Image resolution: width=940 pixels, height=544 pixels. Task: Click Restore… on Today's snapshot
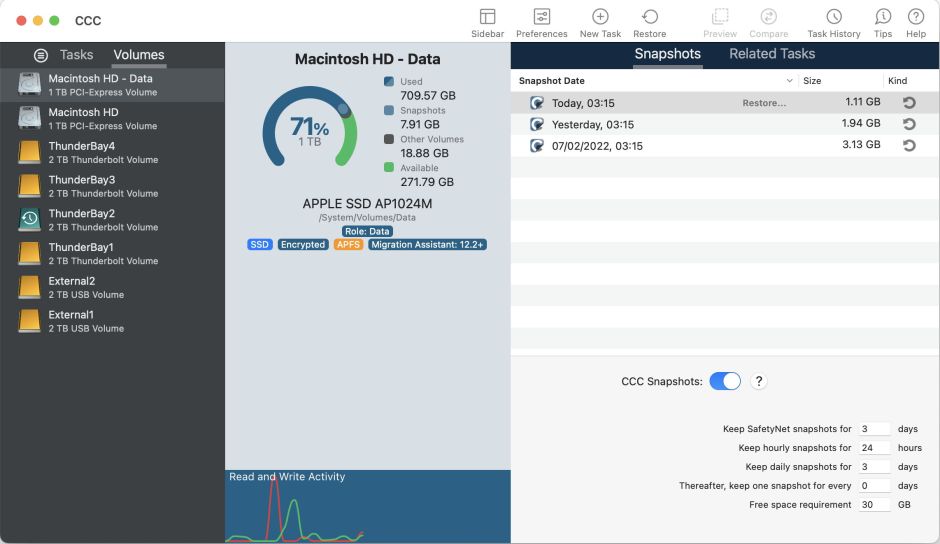point(763,103)
